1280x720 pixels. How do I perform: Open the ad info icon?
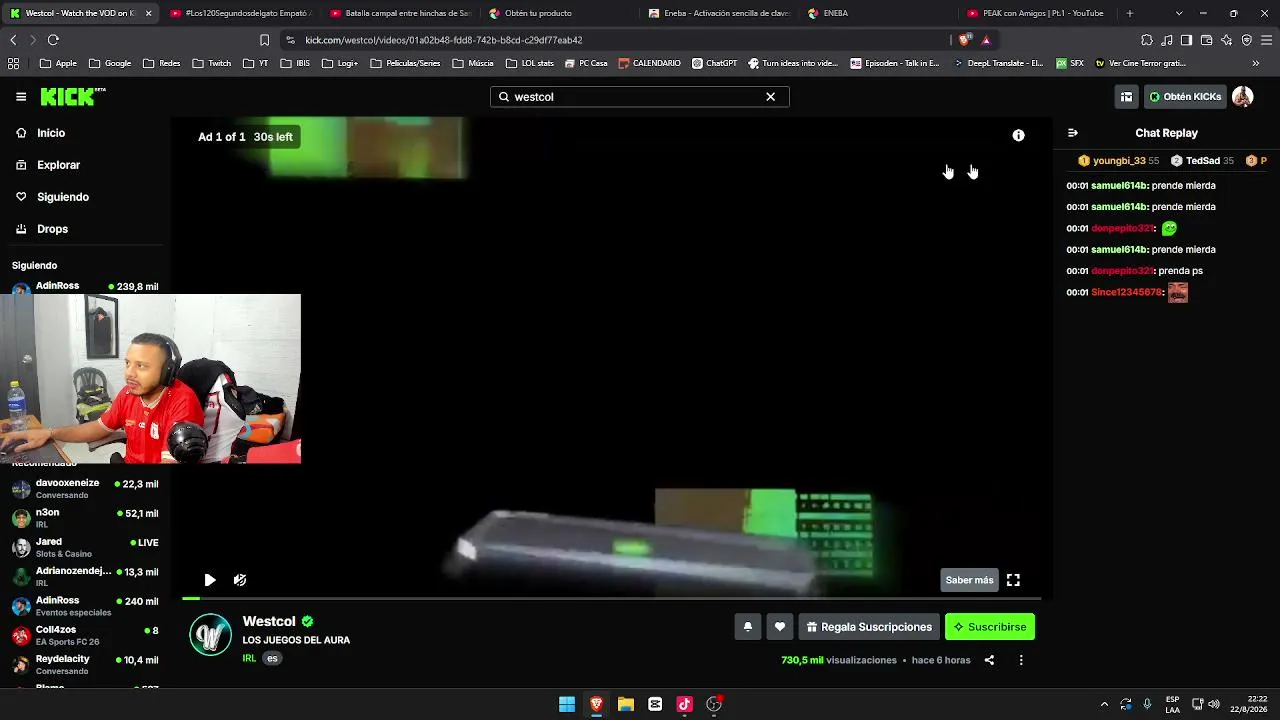click(x=1018, y=135)
